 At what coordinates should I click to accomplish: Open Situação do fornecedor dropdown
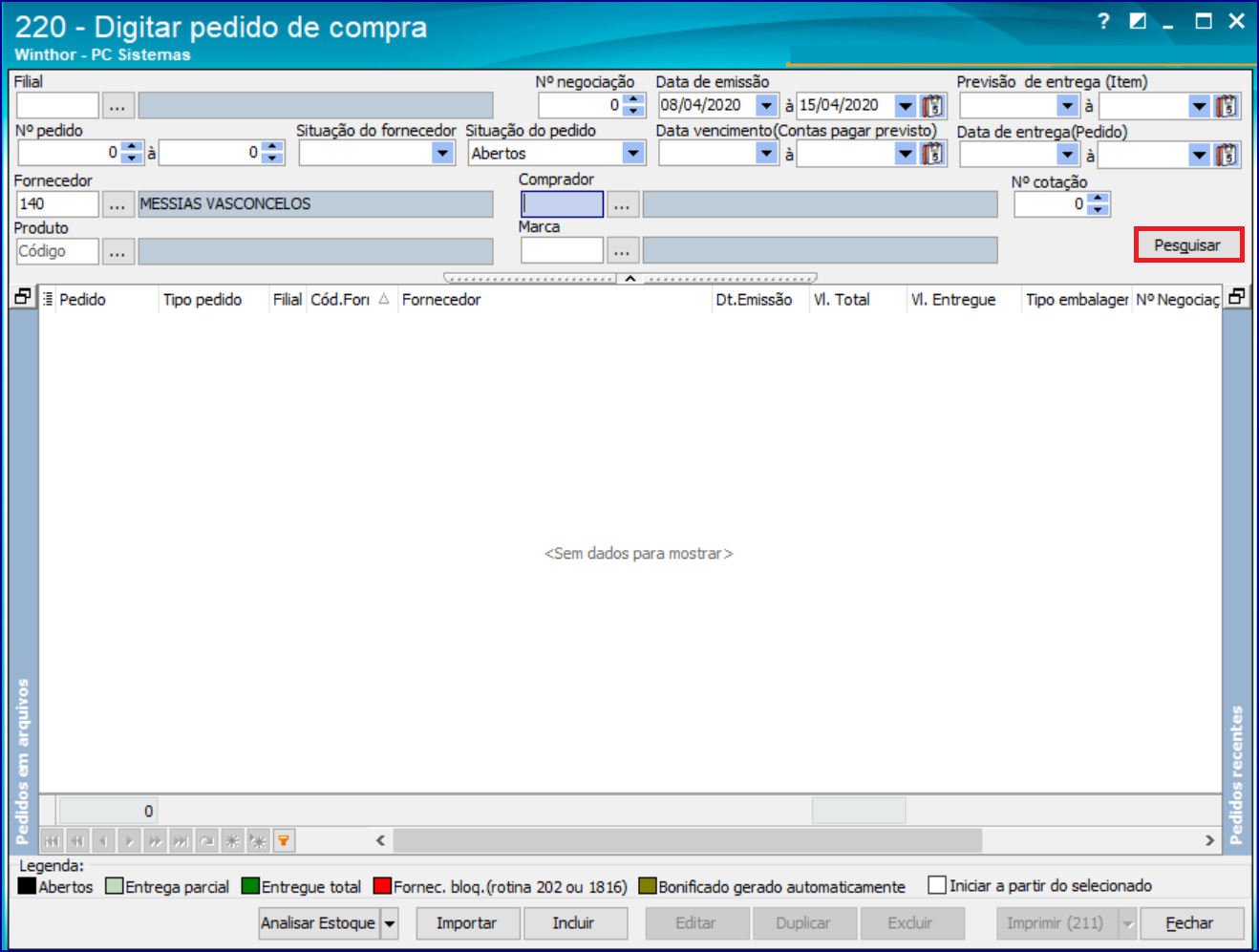pyautogui.click(x=441, y=154)
